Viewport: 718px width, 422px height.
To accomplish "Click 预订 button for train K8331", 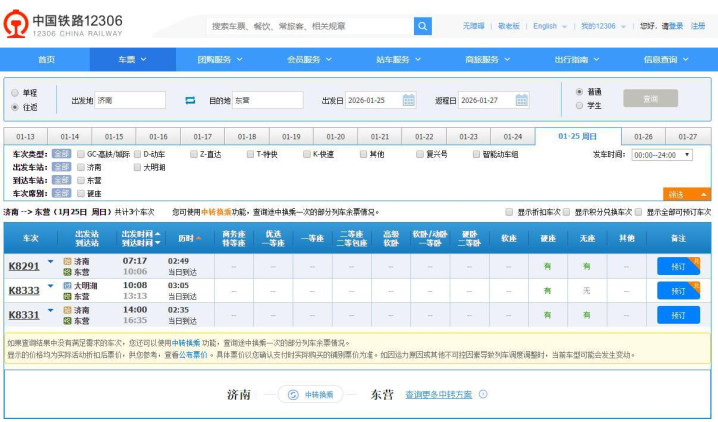I will tap(678, 314).
